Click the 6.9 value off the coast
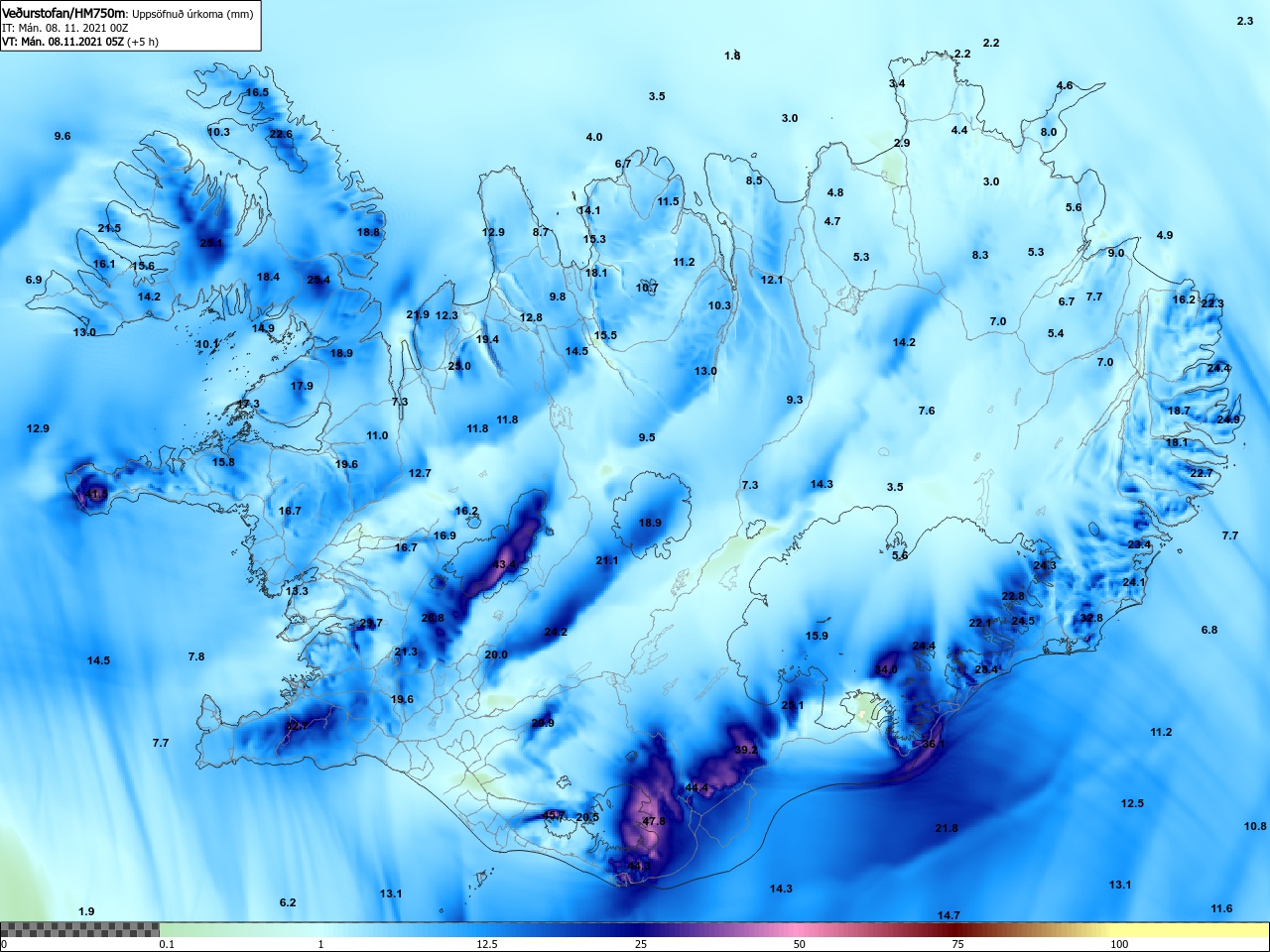Image resolution: width=1270 pixels, height=952 pixels. 34,281
